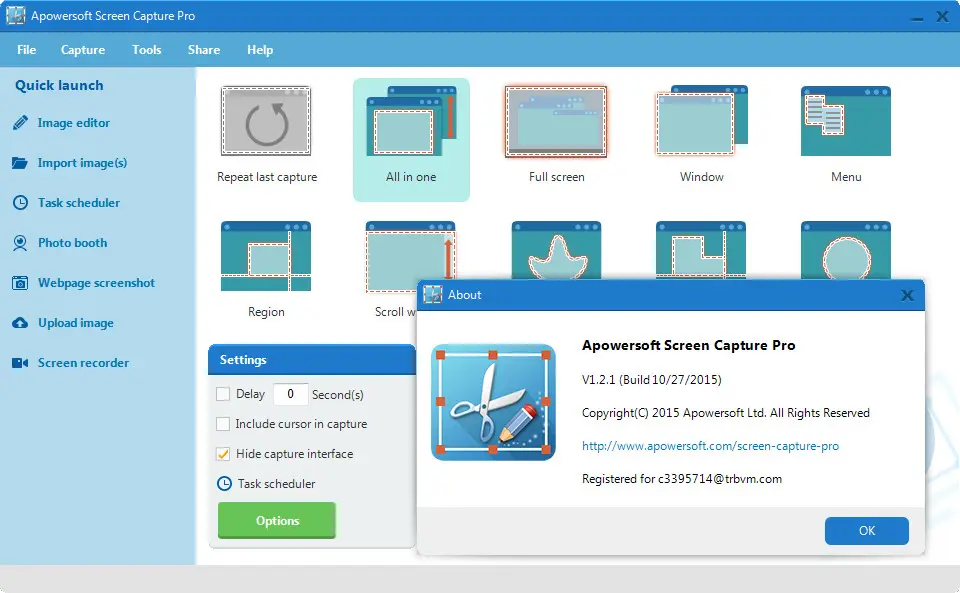This screenshot has width=960, height=593.
Task: Click the 'Apowersoft Screen Capture Pro' About heading
Action: pyautogui.click(x=688, y=345)
